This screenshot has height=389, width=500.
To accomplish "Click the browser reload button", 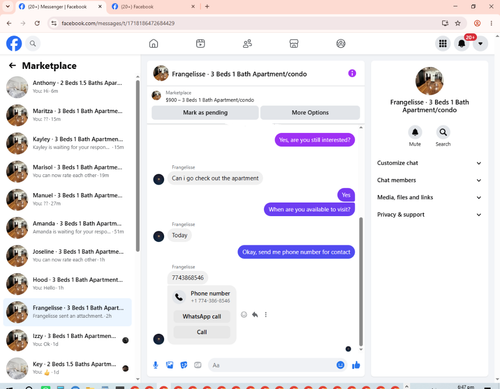I will (37, 23).
